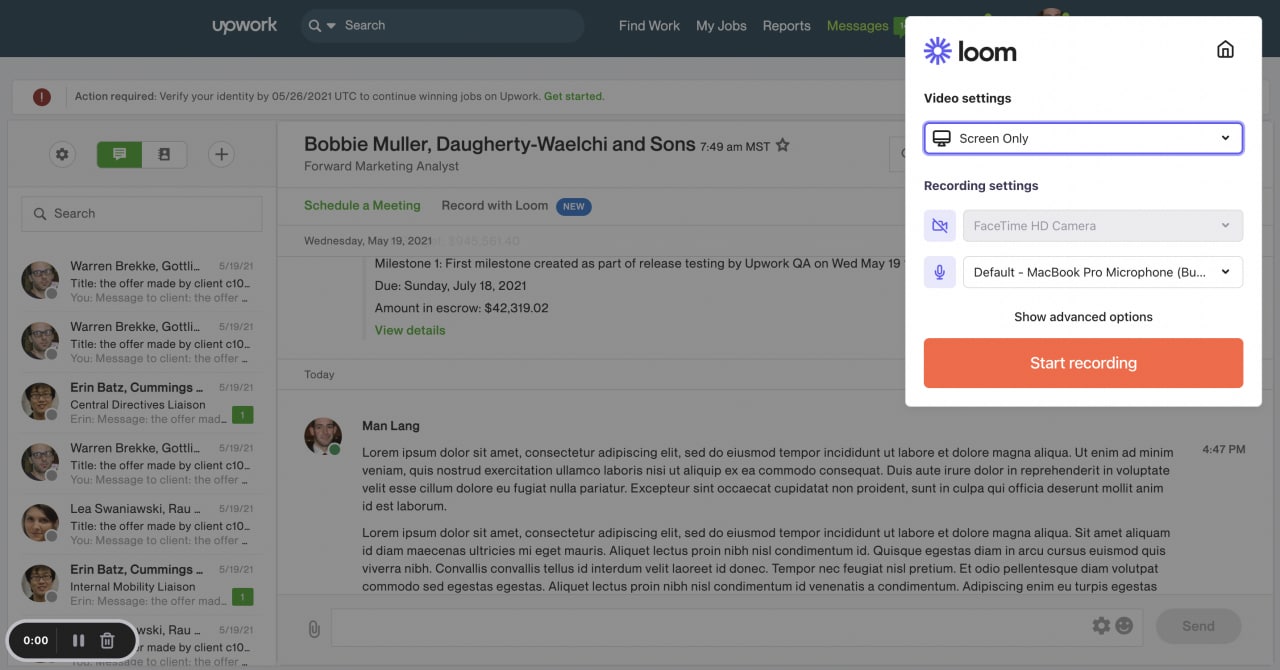The image size is (1280, 670).
Task: Click the Get started link
Action: click(573, 97)
